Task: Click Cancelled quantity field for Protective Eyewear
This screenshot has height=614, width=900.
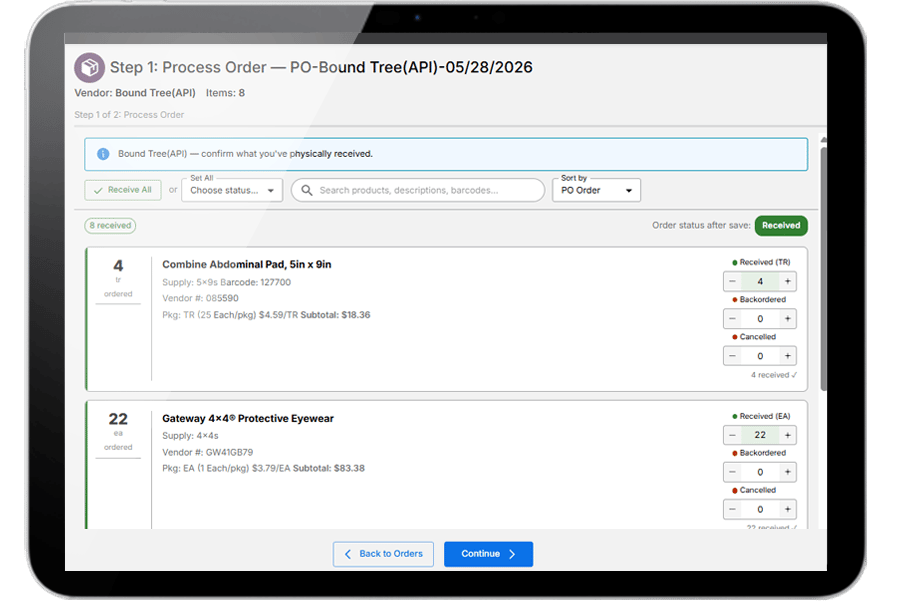Action: pyautogui.click(x=760, y=510)
